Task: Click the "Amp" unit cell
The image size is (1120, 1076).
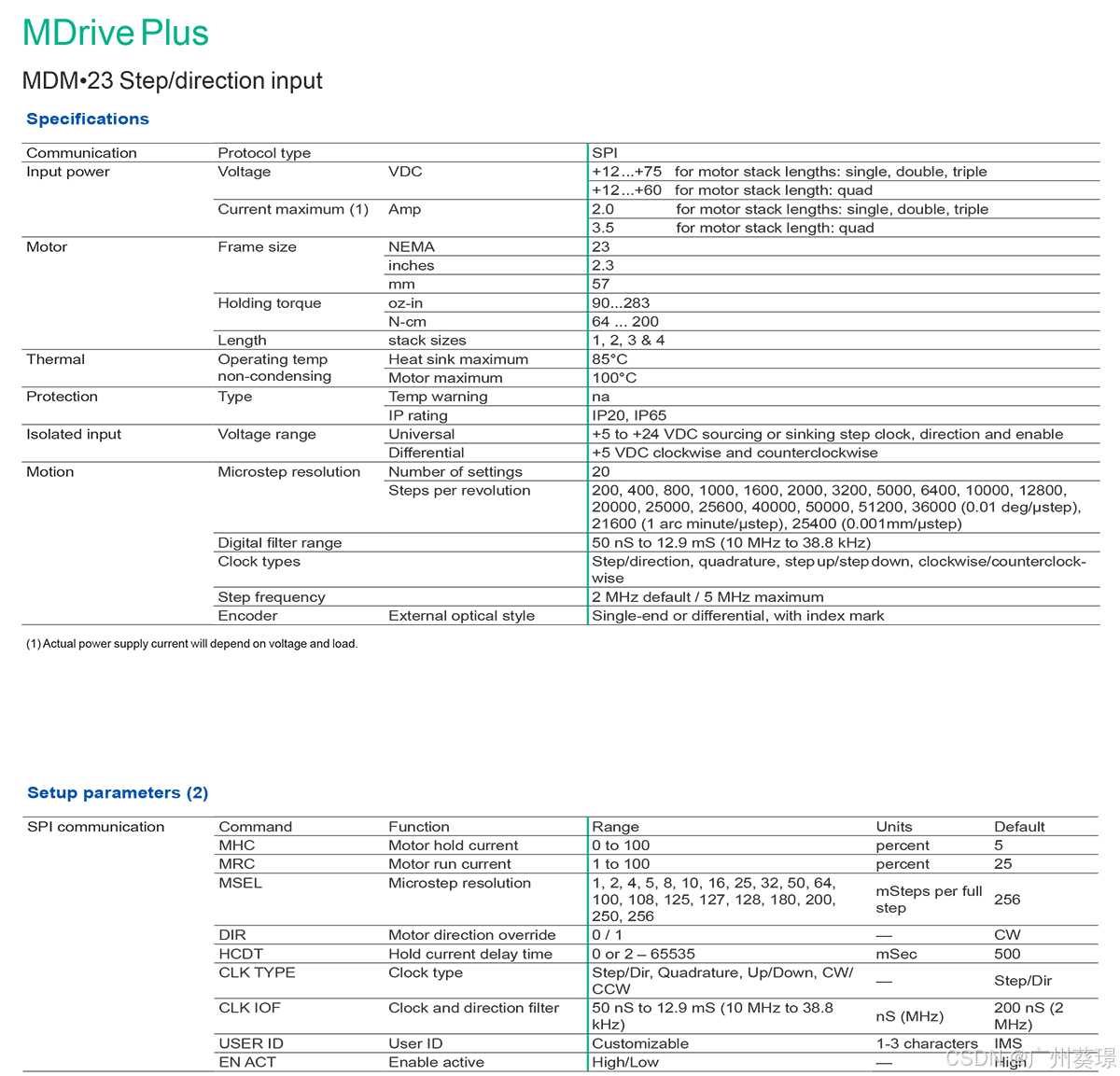Action: coord(404,209)
